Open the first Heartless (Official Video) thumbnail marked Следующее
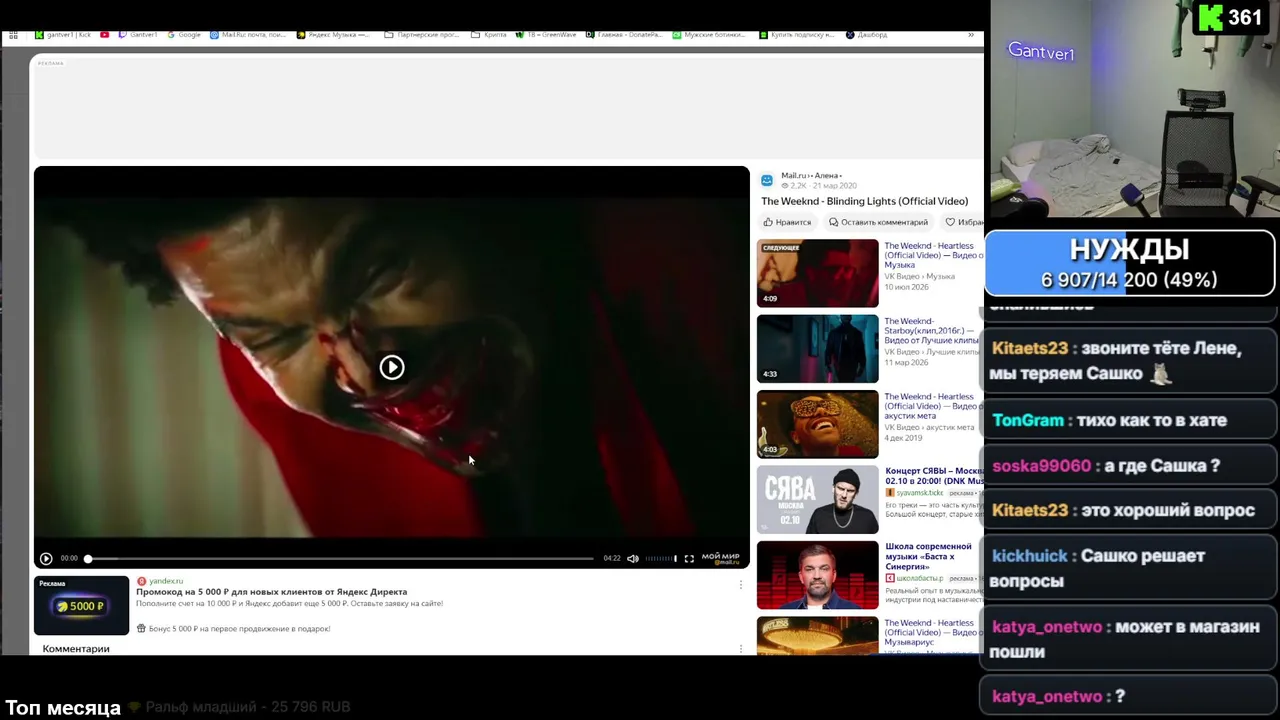Image resolution: width=1280 pixels, height=720 pixels. [x=817, y=273]
